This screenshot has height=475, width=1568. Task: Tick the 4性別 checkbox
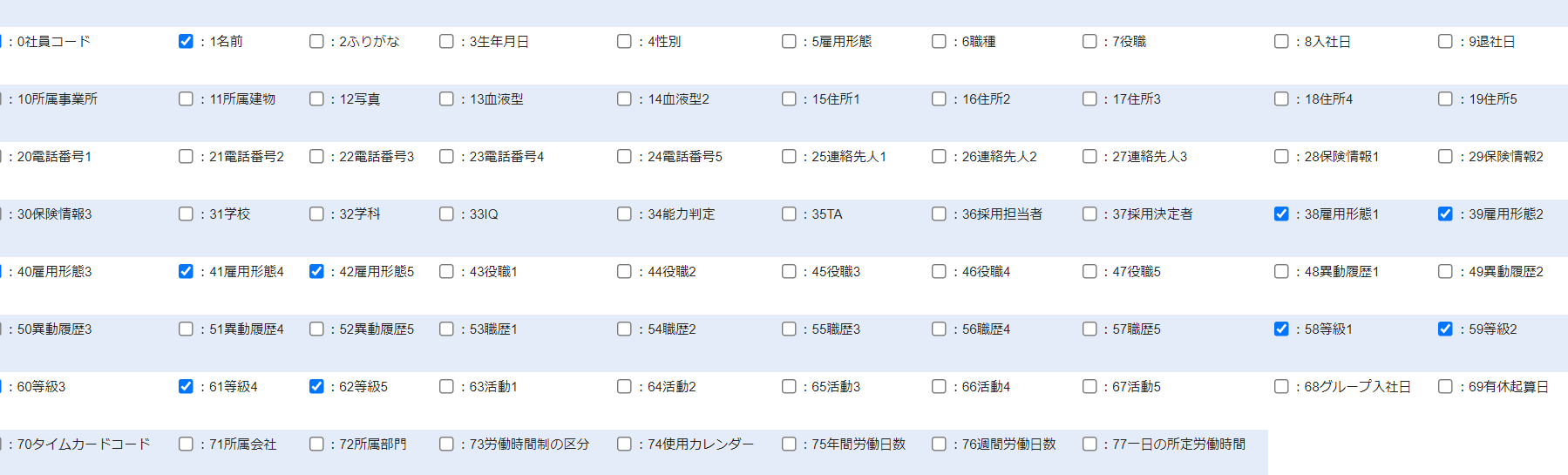click(624, 41)
